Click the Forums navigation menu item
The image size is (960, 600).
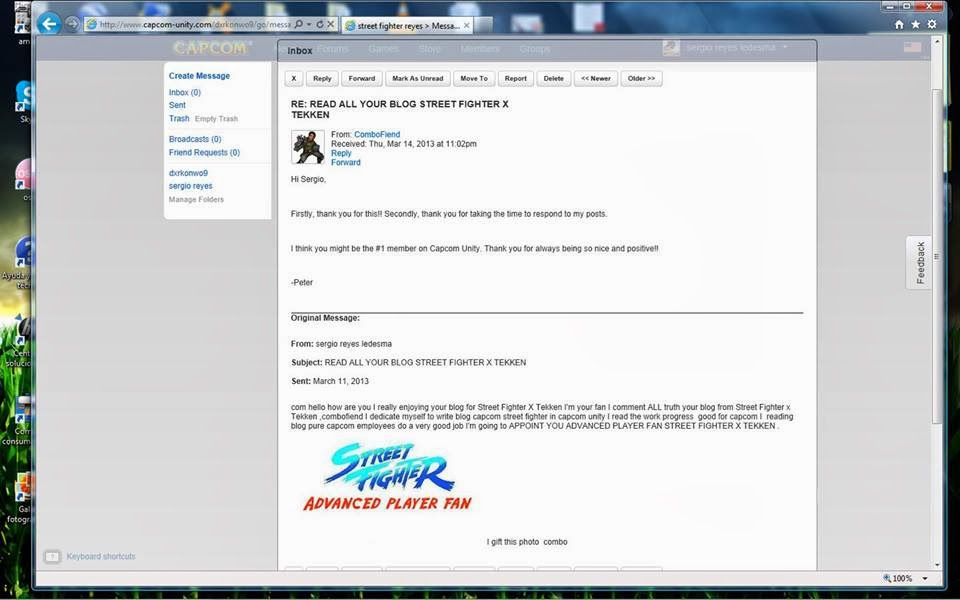[332, 49]
